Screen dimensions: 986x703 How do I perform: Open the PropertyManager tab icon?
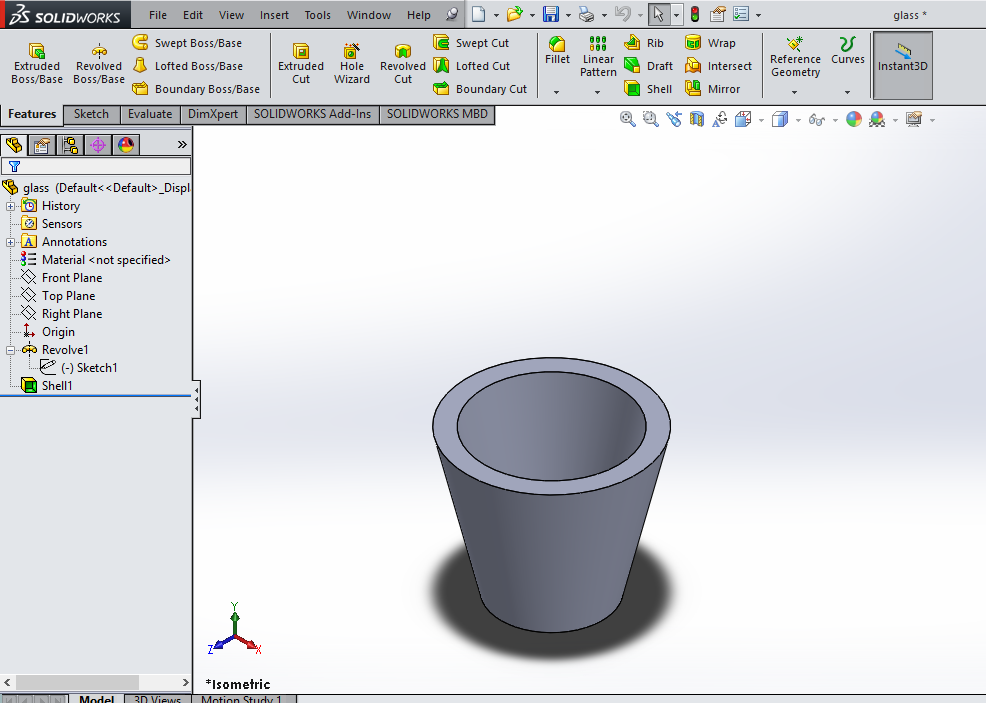42,145
